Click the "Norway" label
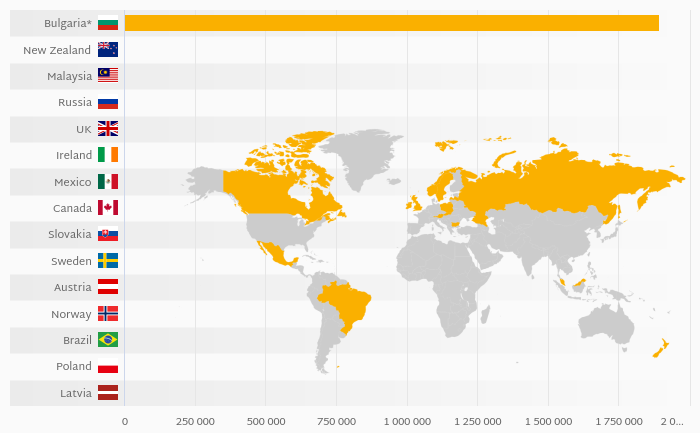This screenshot has height=433, width=700. coord(71,314)
